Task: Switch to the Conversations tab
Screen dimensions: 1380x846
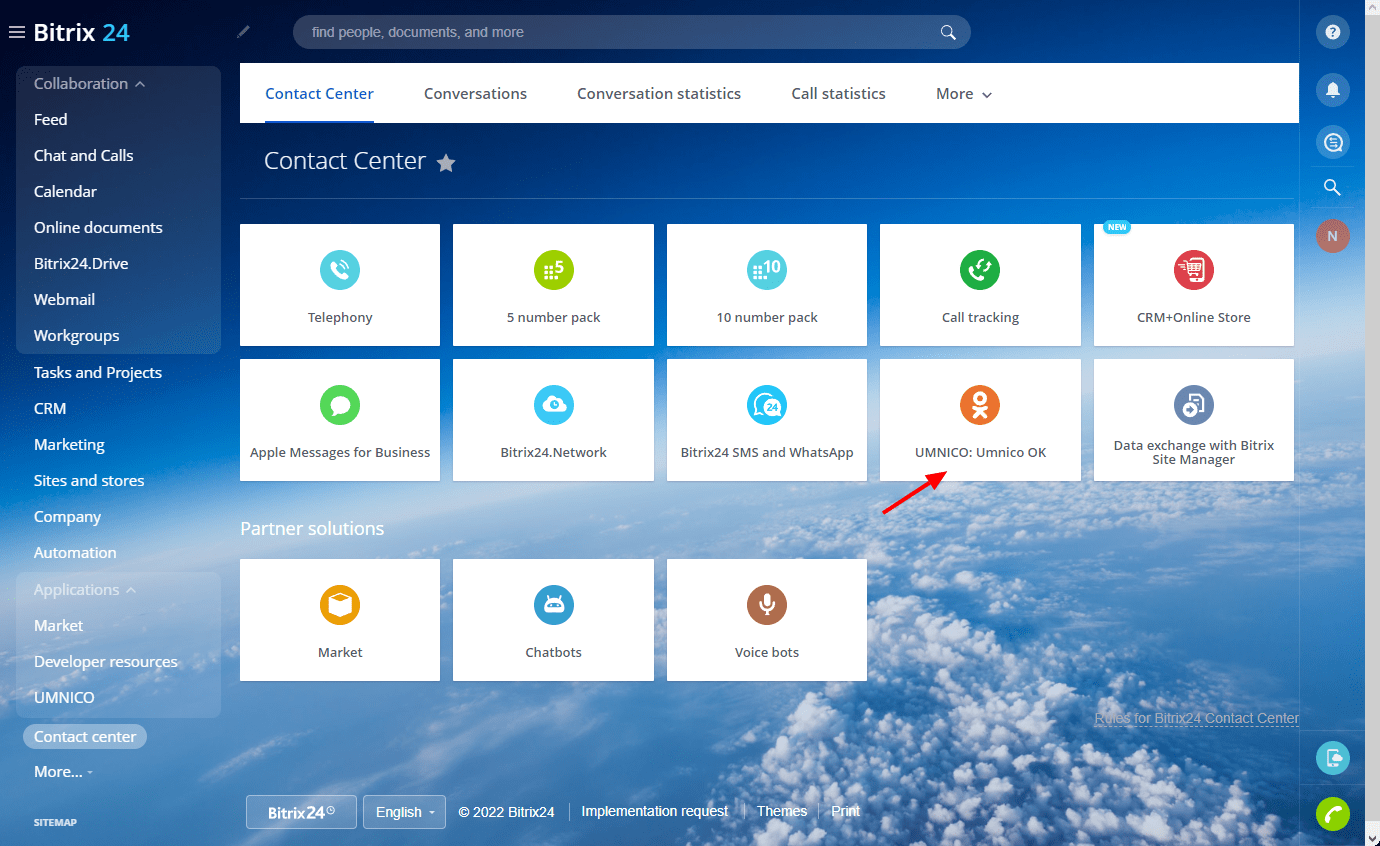Action: (x=475, y=94)
